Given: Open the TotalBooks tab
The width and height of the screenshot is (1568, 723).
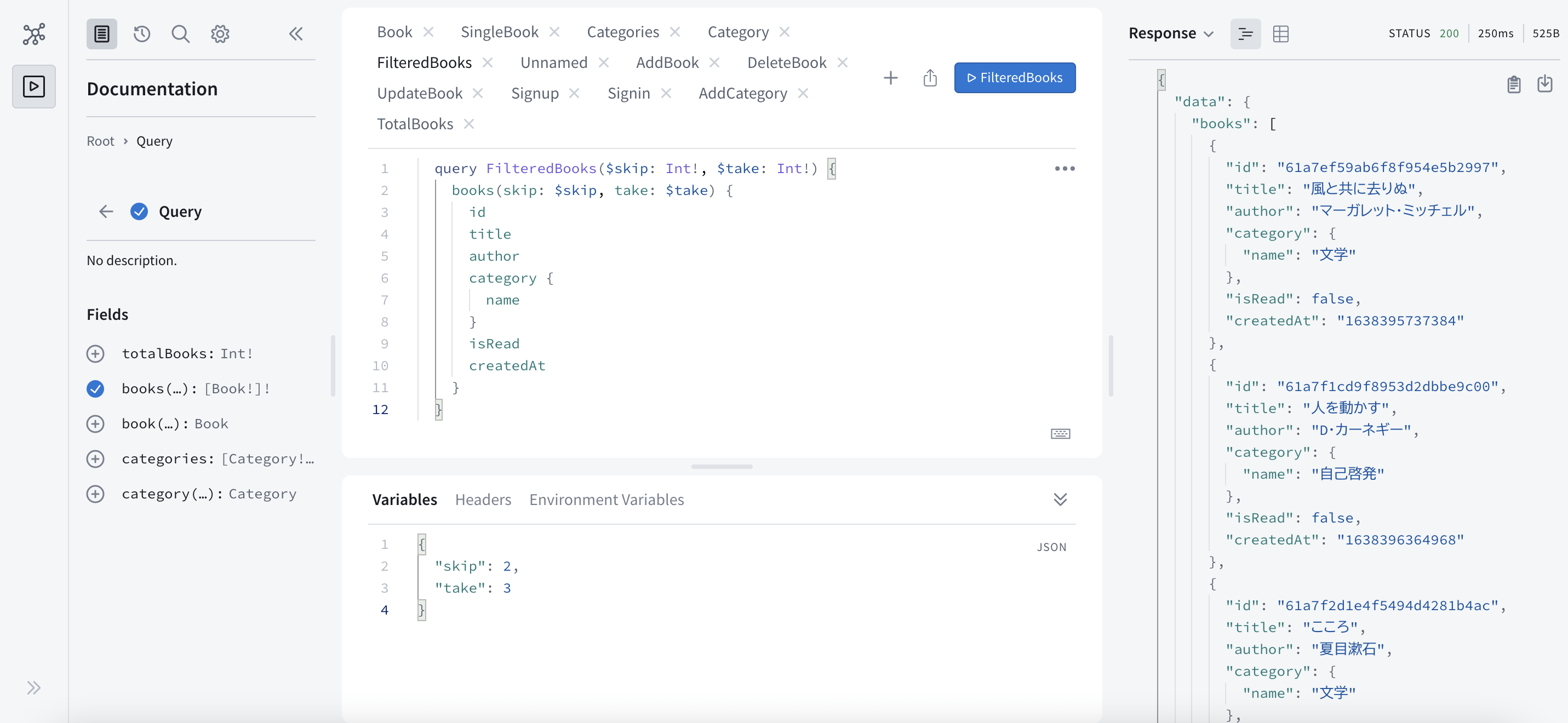Looking at the screenshot, I should pyautogui.click(x=415, y=124).
